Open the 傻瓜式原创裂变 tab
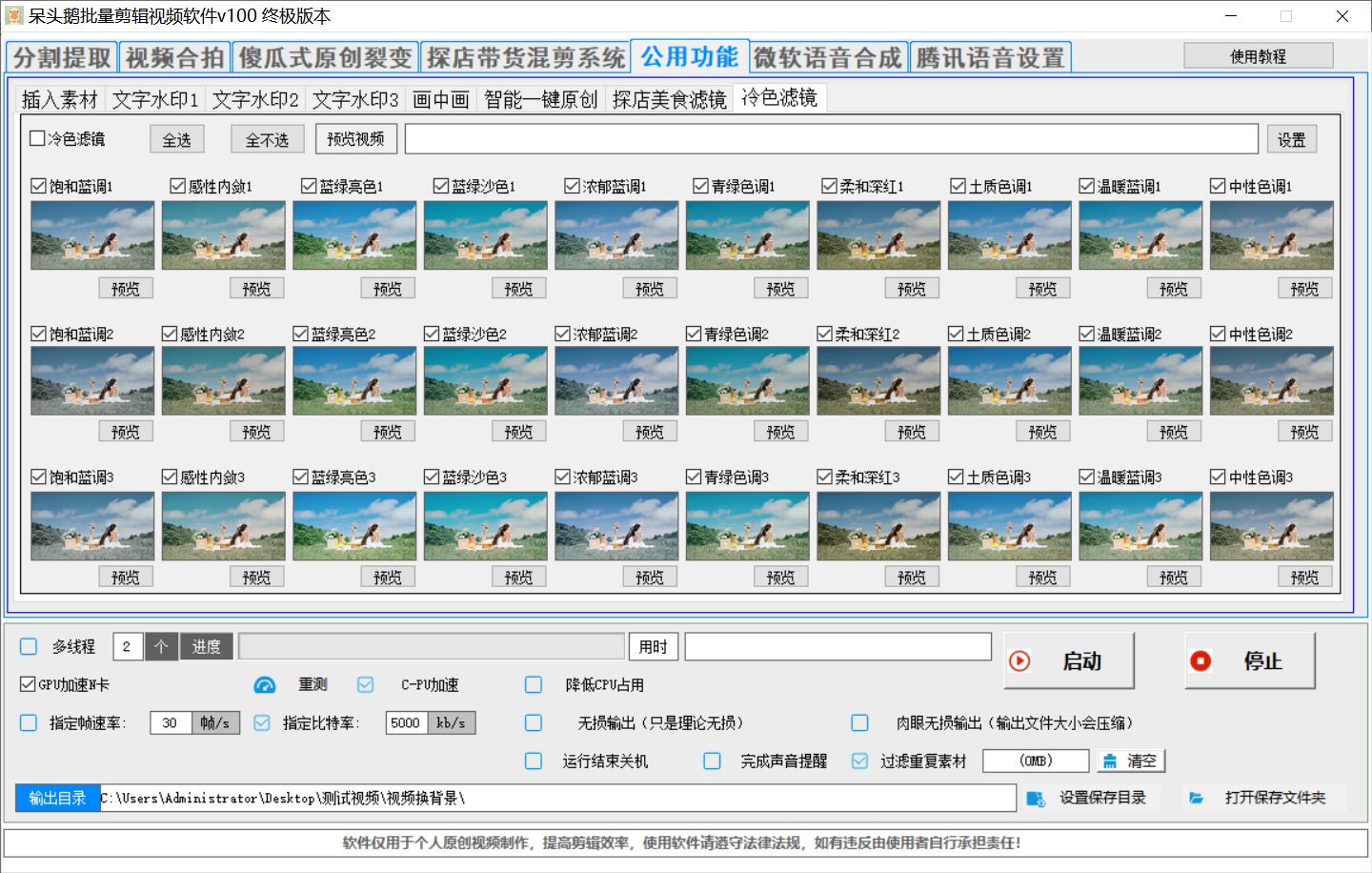The width and height of the screenshot is (1372, 873). [x=325, y=57]
